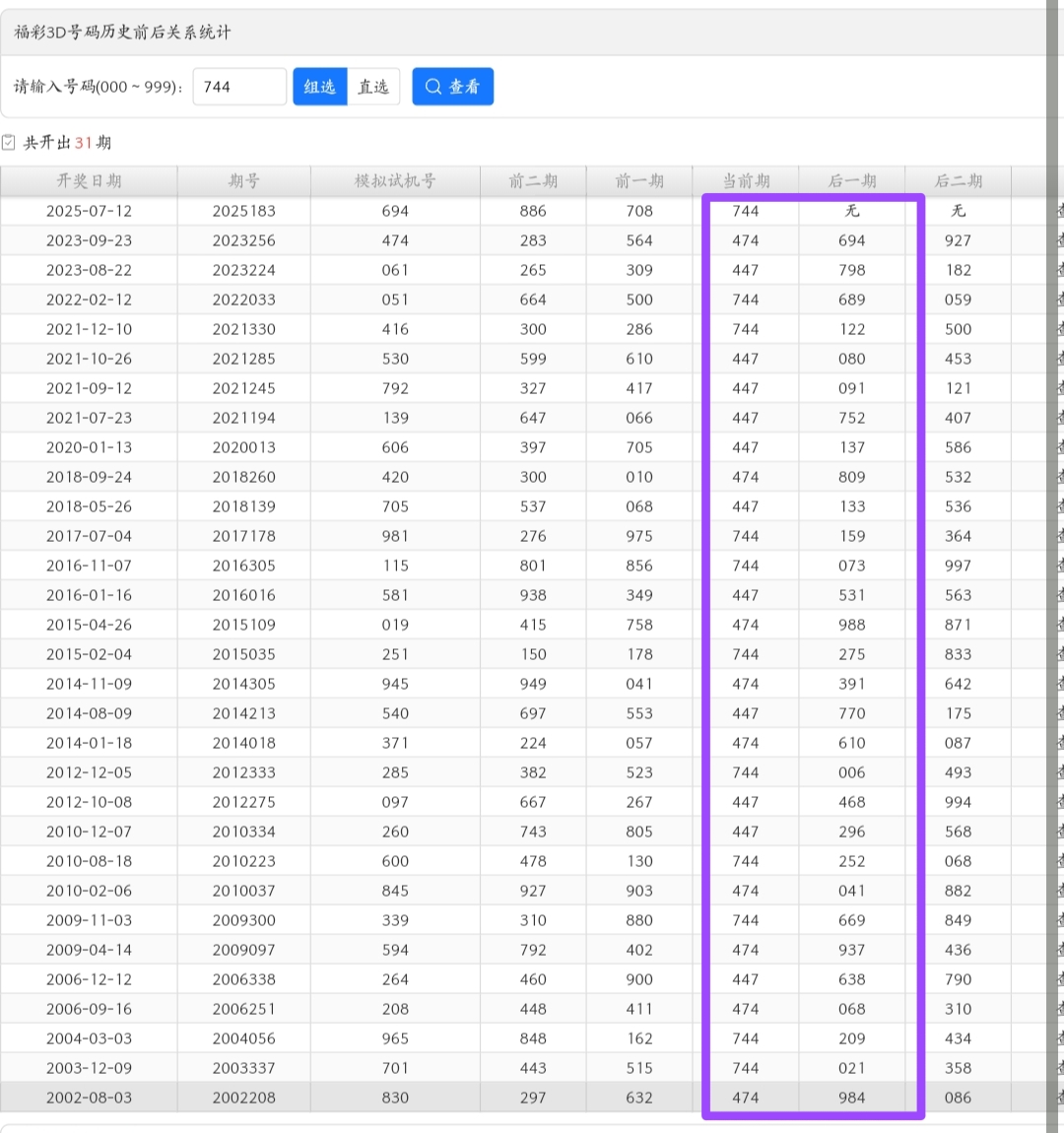Click the clipboard icon beside 共开出31期

9,143
